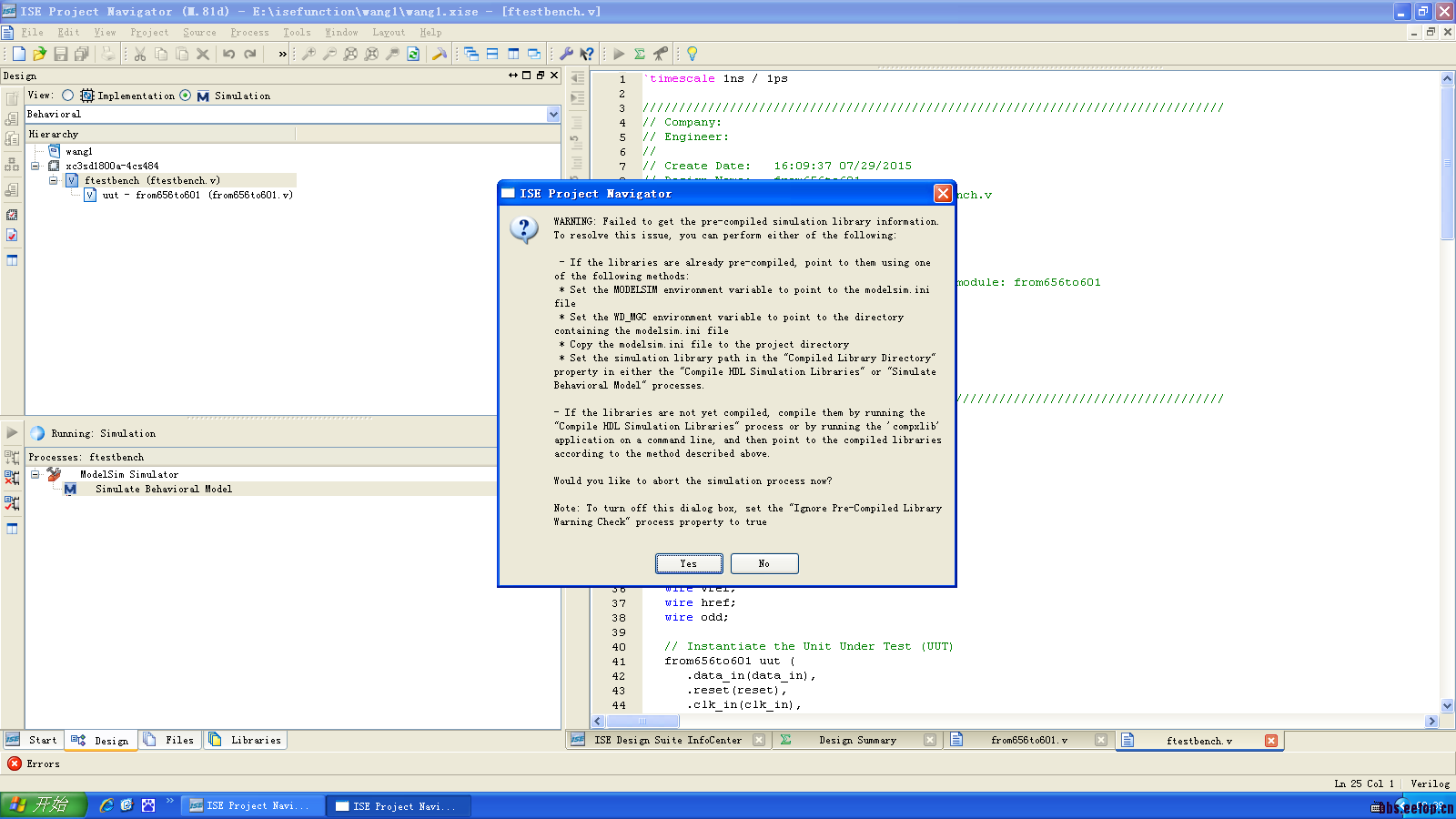Viewport: 1456px width, 819px height.
Task: Click the Open folder toolbar icon
Action: [x=39, y=55]
